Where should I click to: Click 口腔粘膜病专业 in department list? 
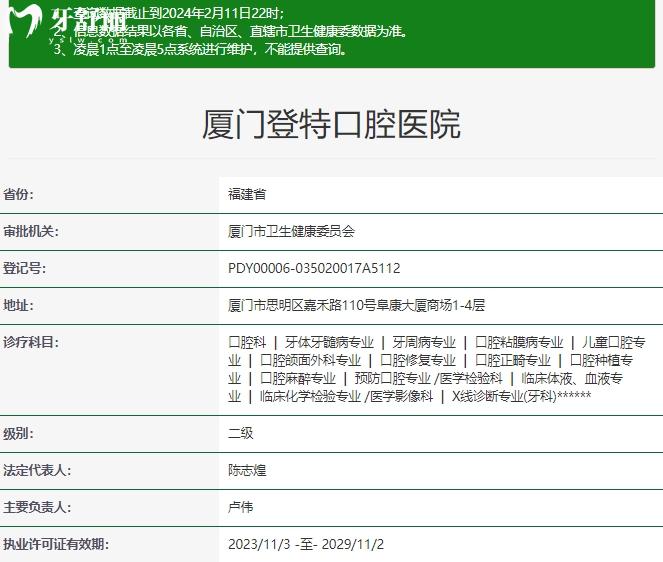click(519, 342)
